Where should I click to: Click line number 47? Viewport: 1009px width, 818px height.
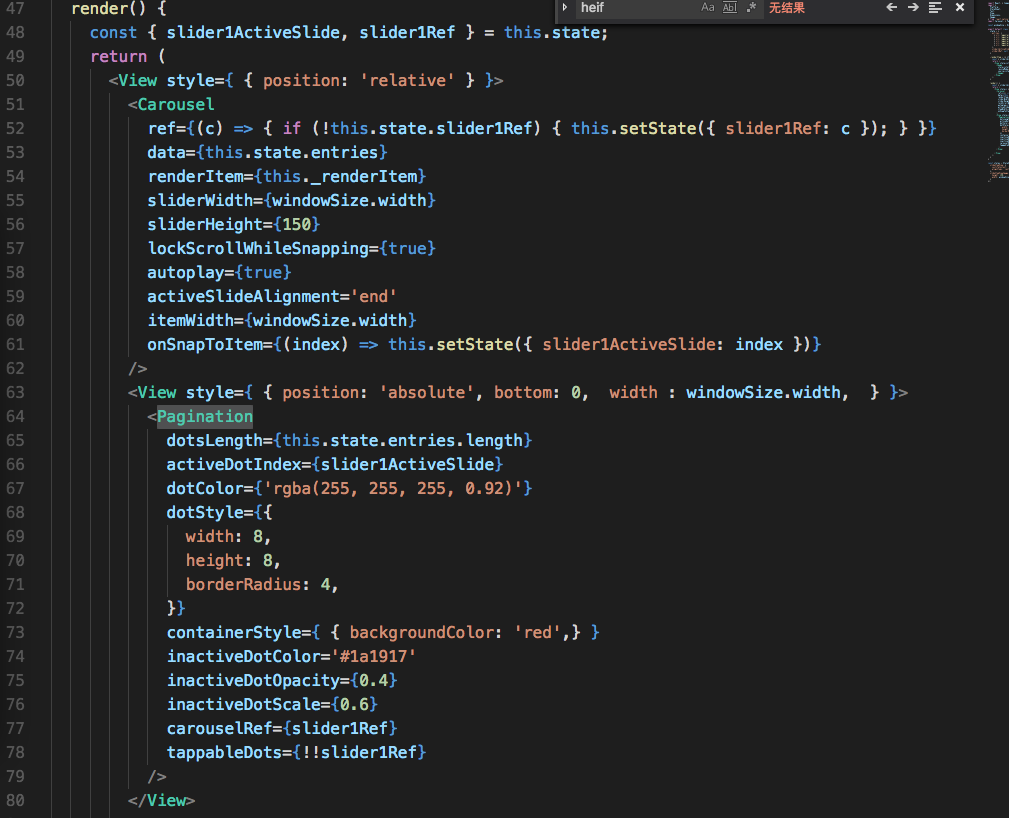[15, 8]
